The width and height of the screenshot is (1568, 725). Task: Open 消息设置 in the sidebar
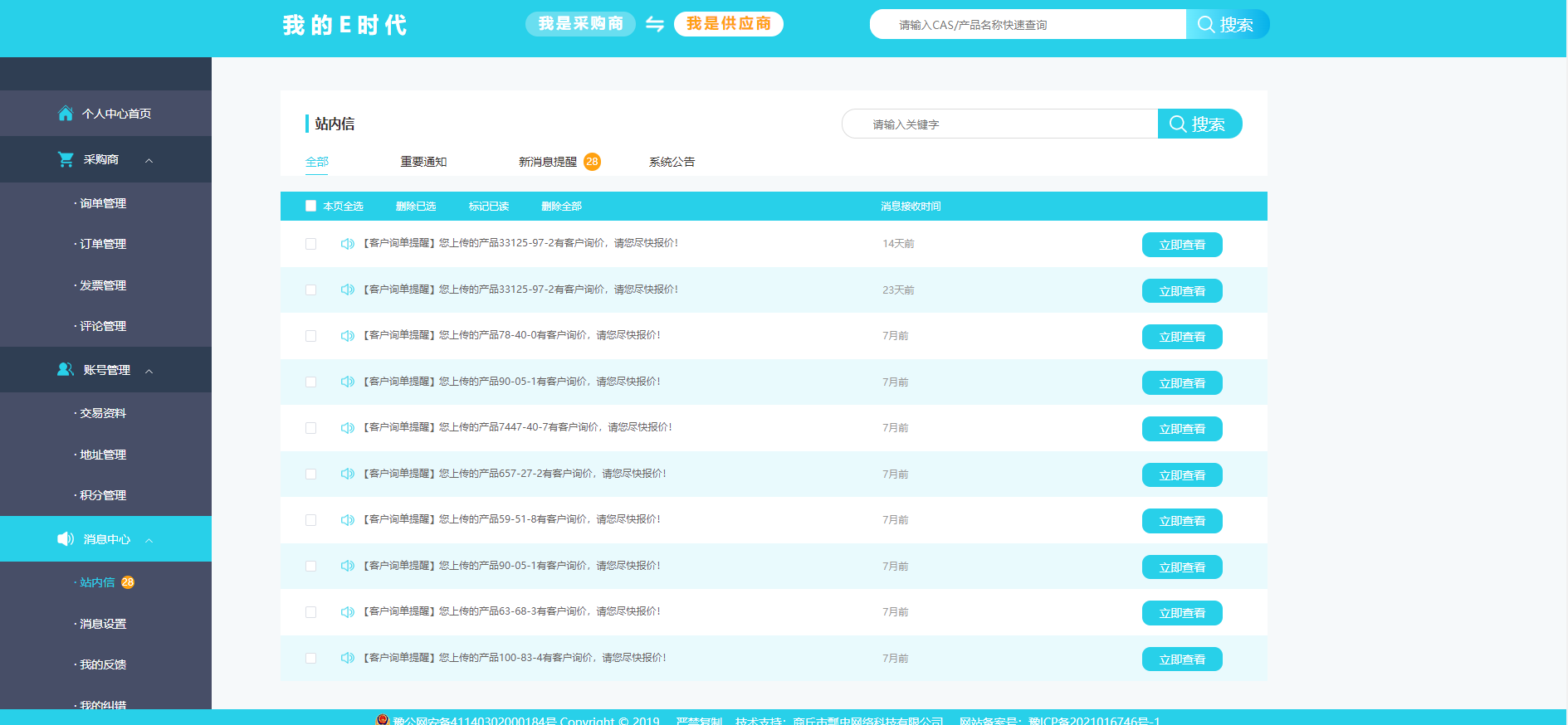pyautogui.click(x=103, y=624)
